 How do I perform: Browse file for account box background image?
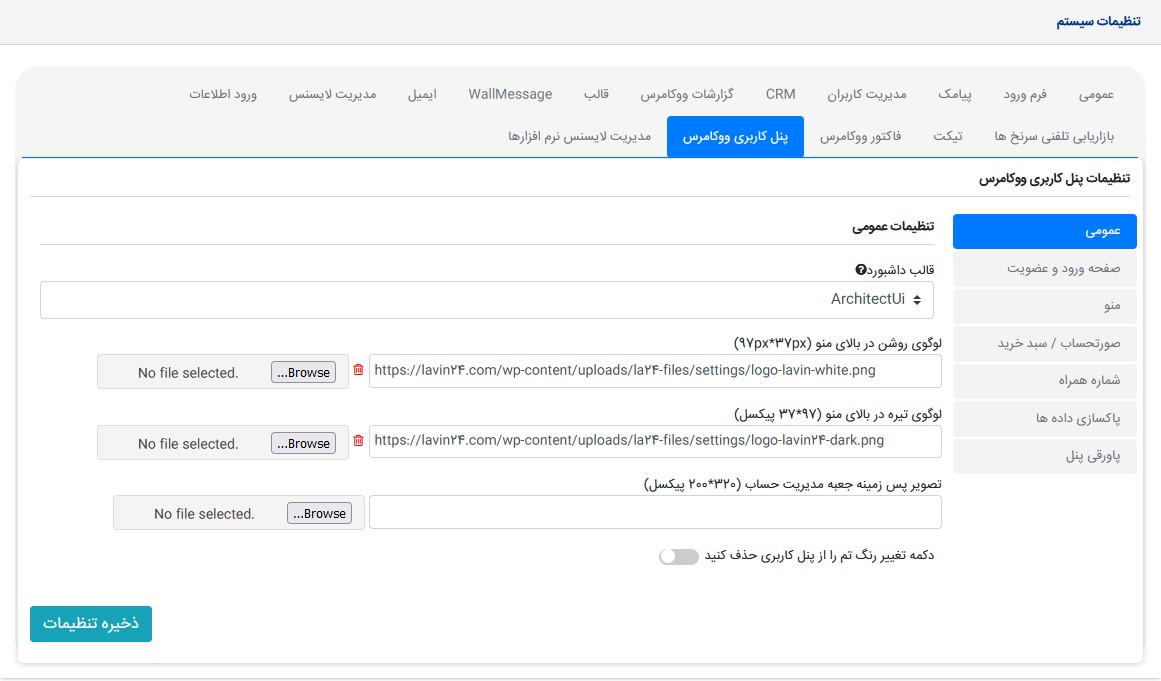click(319, 513)
